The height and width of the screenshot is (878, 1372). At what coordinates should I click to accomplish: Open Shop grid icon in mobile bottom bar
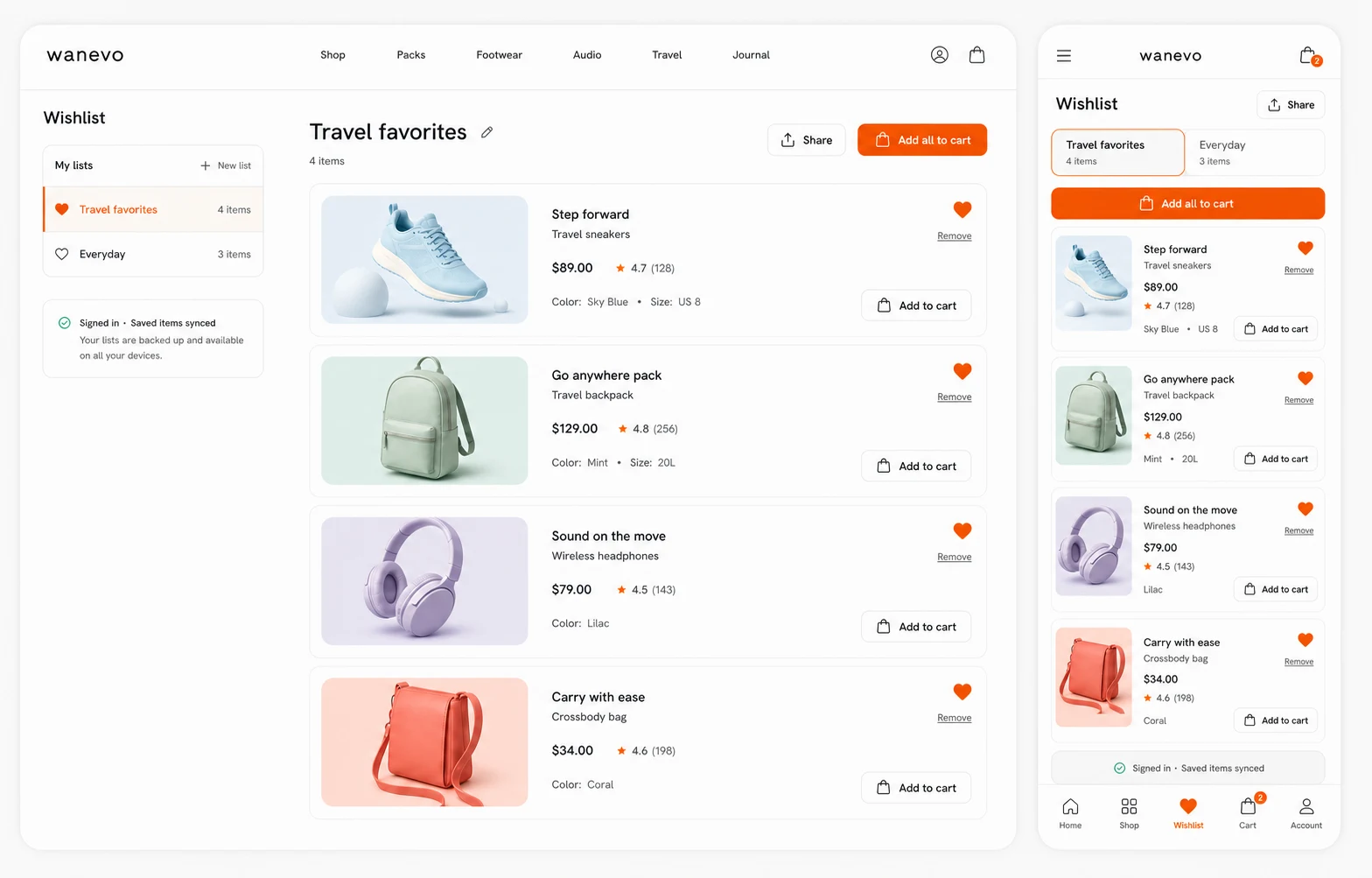[x=1130, y=813]
